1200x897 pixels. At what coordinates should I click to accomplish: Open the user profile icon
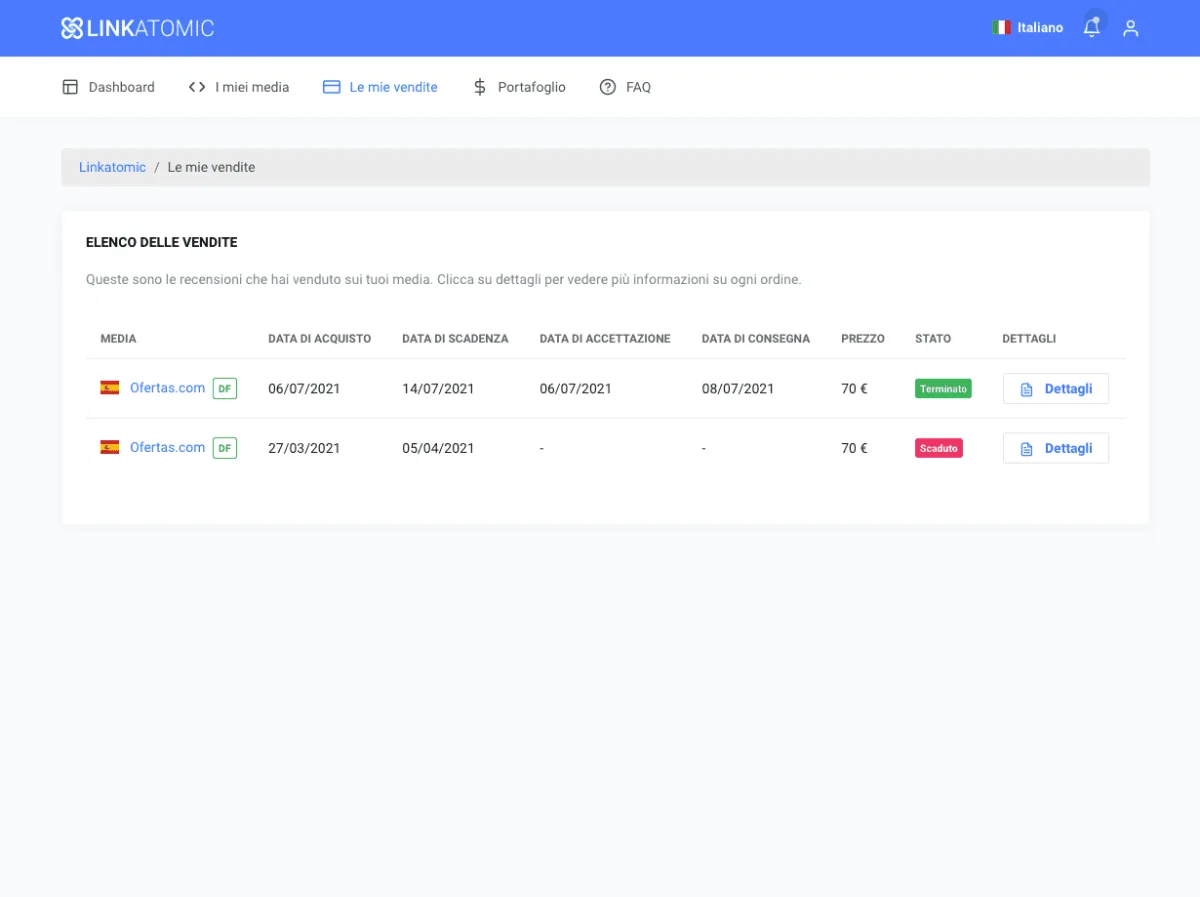[1131, 28]
